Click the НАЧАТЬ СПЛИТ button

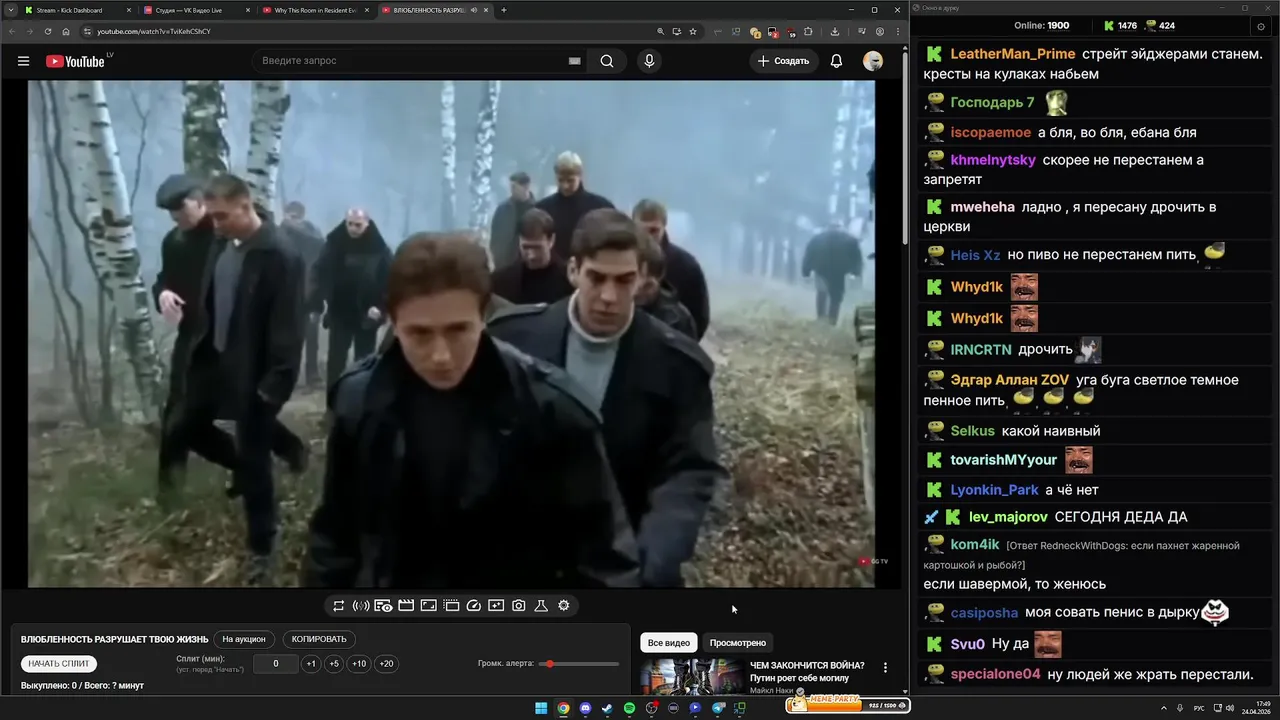point(59,664)
